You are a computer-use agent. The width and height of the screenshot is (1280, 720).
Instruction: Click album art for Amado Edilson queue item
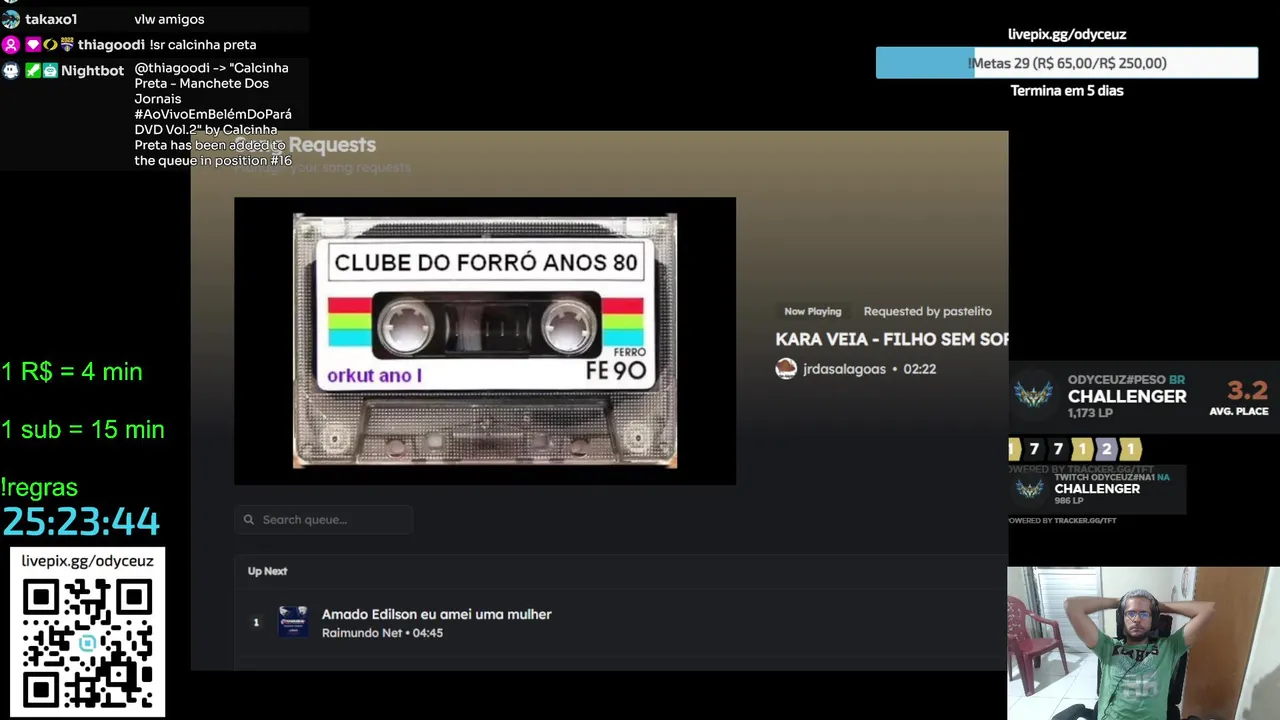(x=293, y=622)
